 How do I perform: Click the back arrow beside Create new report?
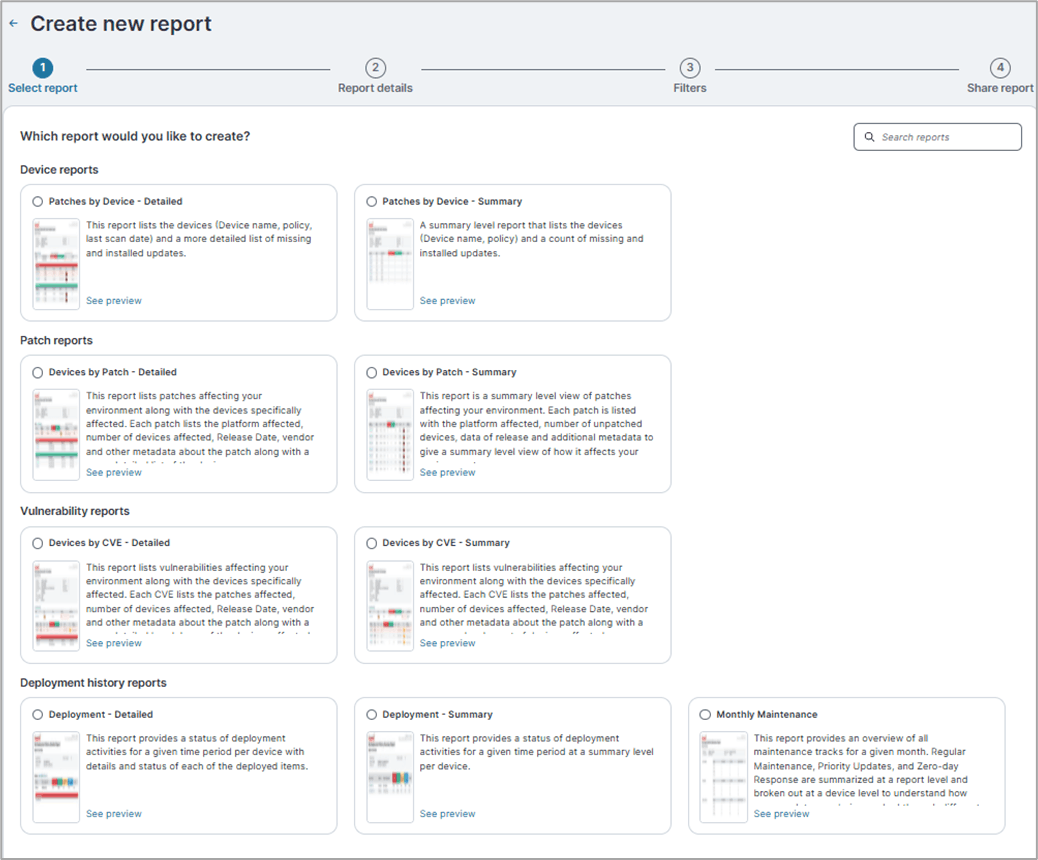(x=13, y=22)
